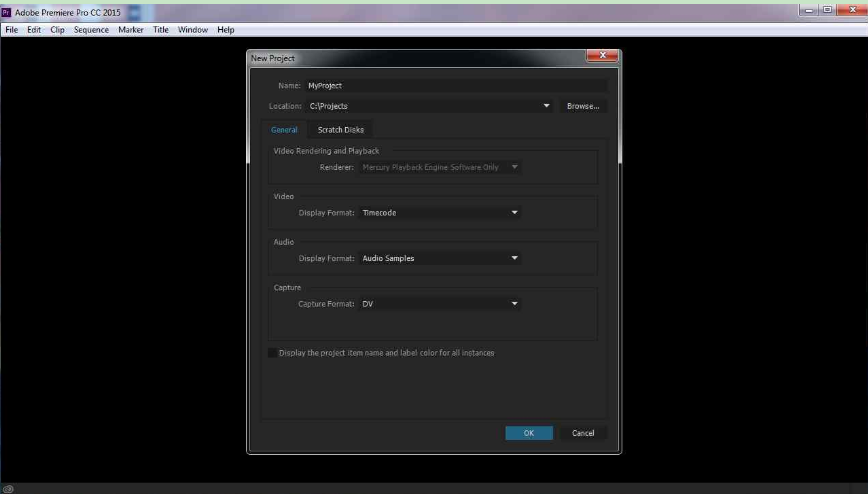Open the Capture Format dropdown

pyautogui.click(x=440, y=303)
